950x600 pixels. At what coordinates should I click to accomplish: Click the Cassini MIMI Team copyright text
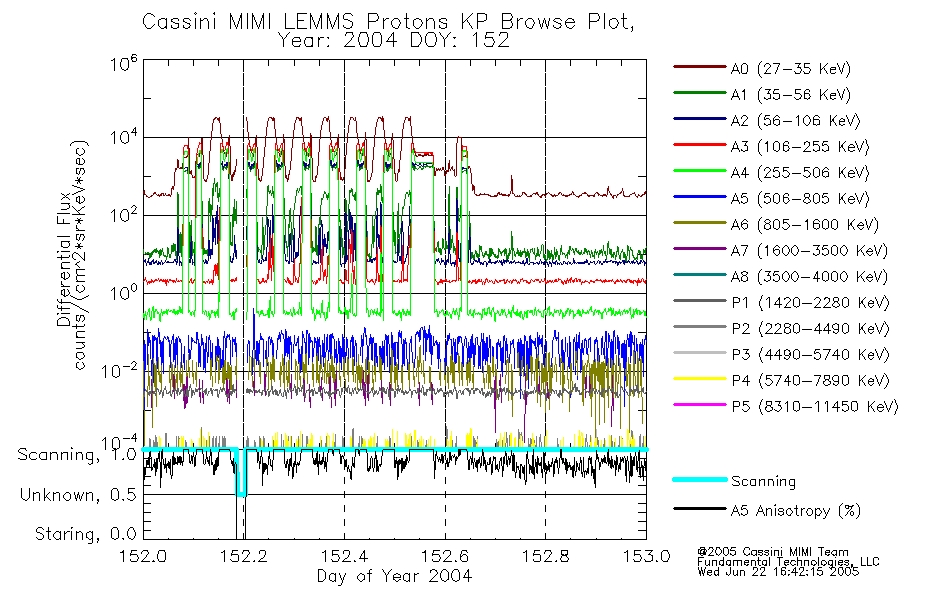772,552
